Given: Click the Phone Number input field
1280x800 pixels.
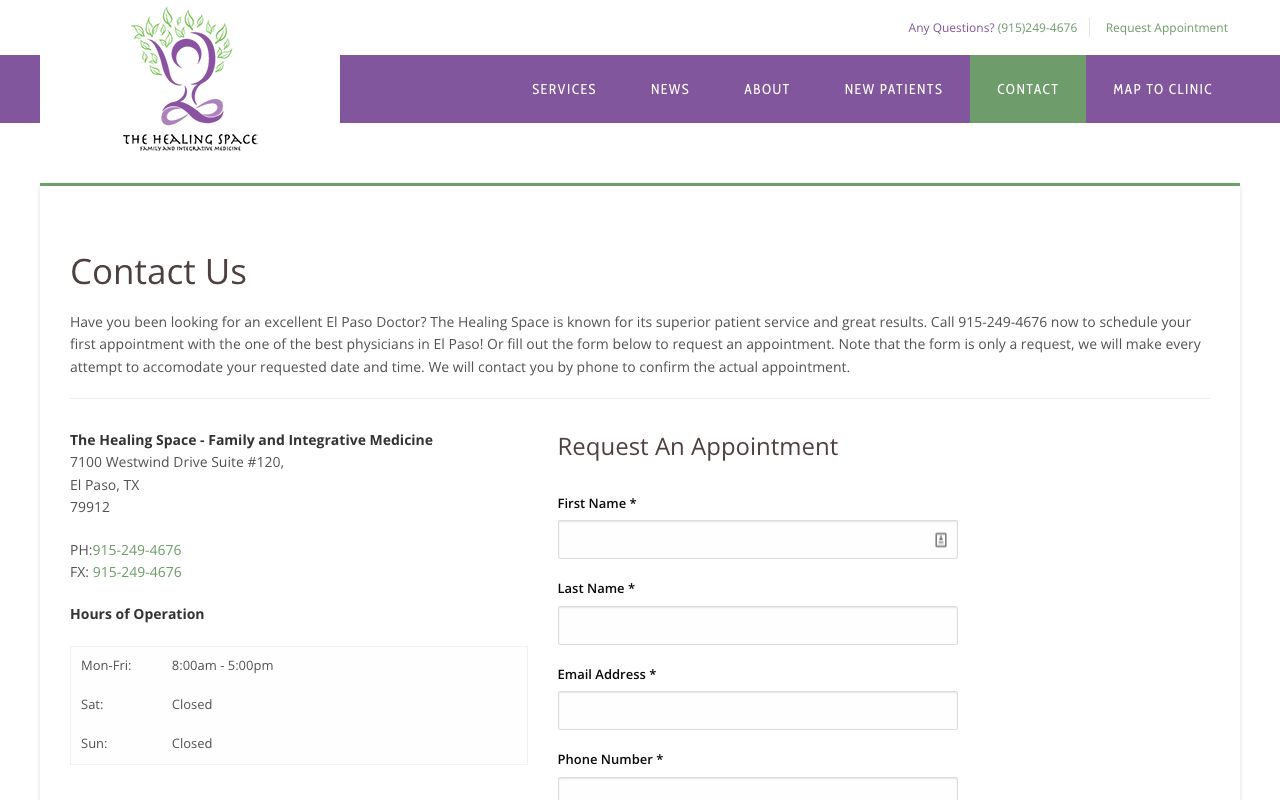Looking at the screenshot, I should tap(757, 790).
